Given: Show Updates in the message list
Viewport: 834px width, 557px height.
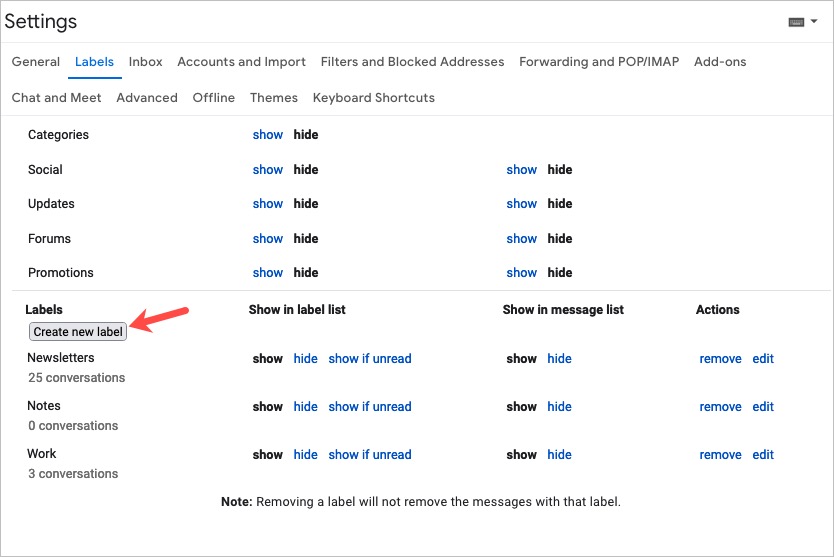Looking at the screenshot, I should tap(521, 204).
